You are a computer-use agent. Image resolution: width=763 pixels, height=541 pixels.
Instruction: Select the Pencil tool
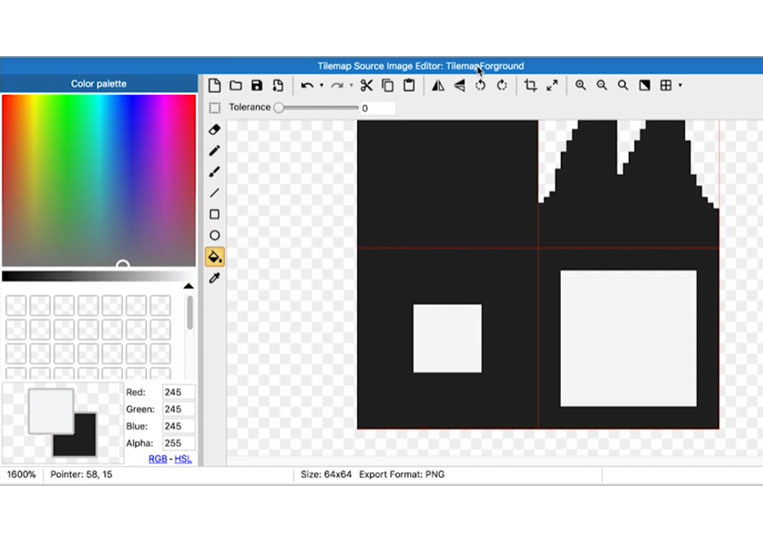pos(214,151)
